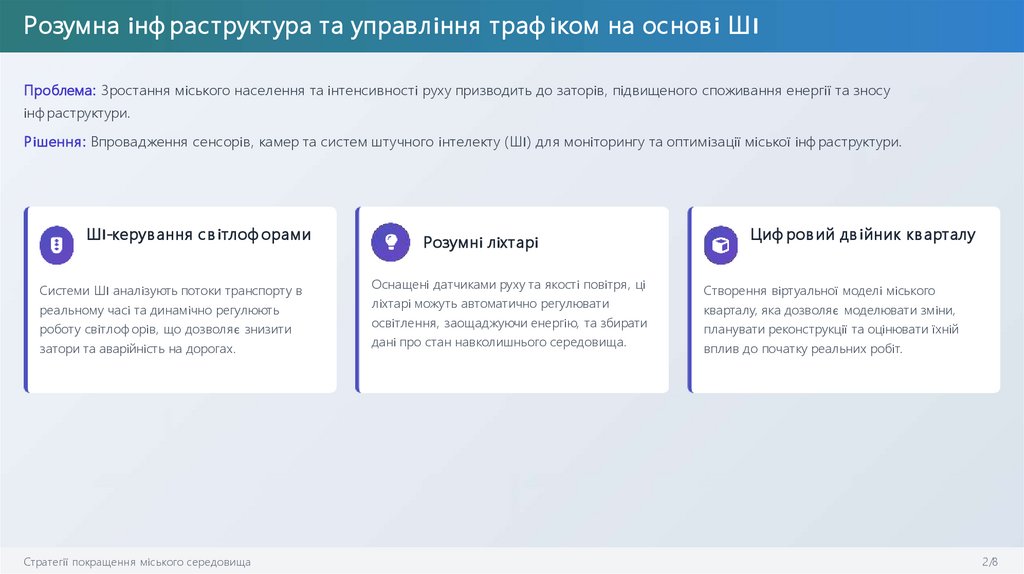Click footer text 'Стратегії покращення міського середовища'
1024x574 pixels.
click(137, 562)
